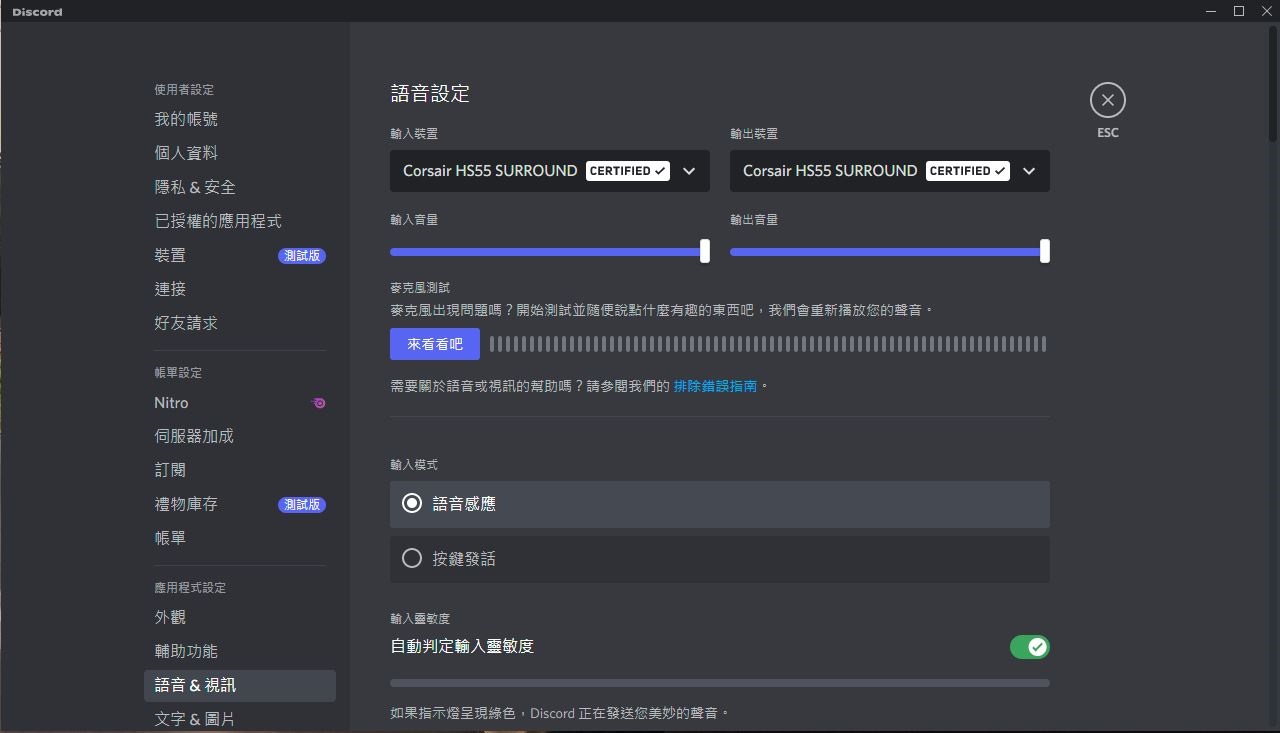Select the 按鍵發話 input mode

tap(720, 559)
